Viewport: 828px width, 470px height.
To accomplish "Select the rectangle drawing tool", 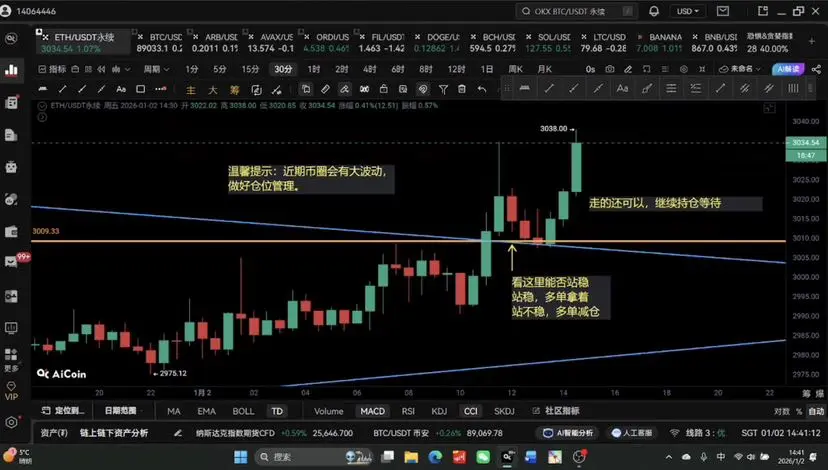I will pyautogui.click(x=140, y=89).
